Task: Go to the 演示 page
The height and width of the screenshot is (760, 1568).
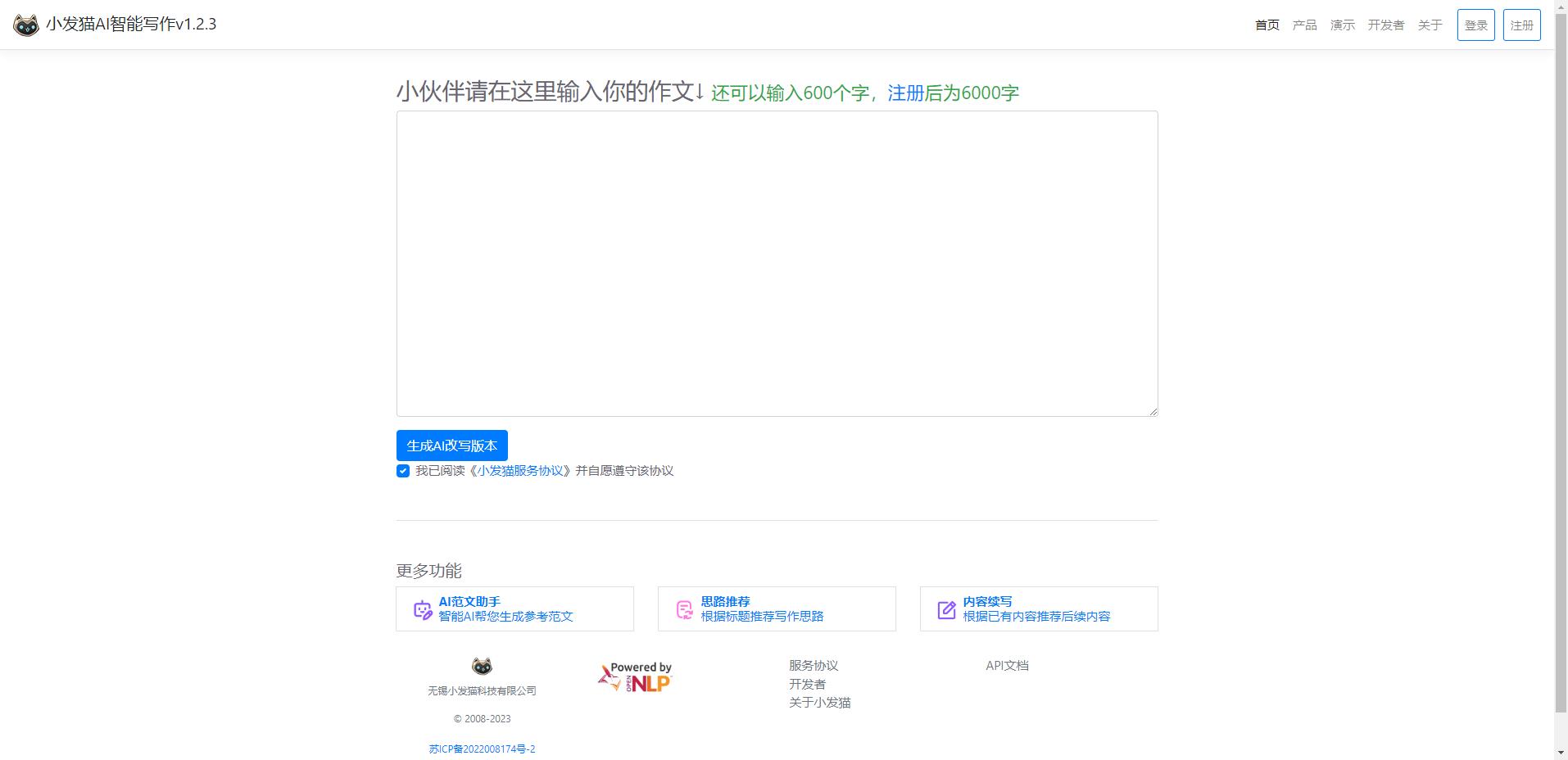Action: pos(1342,25)
